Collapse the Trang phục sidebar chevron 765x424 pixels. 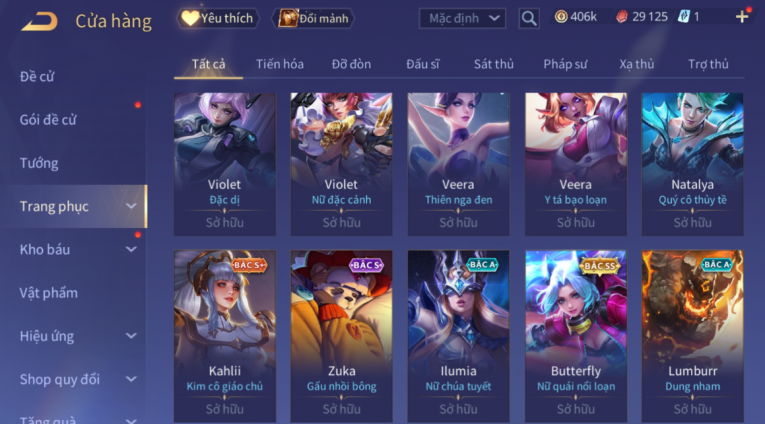[131, 206]
